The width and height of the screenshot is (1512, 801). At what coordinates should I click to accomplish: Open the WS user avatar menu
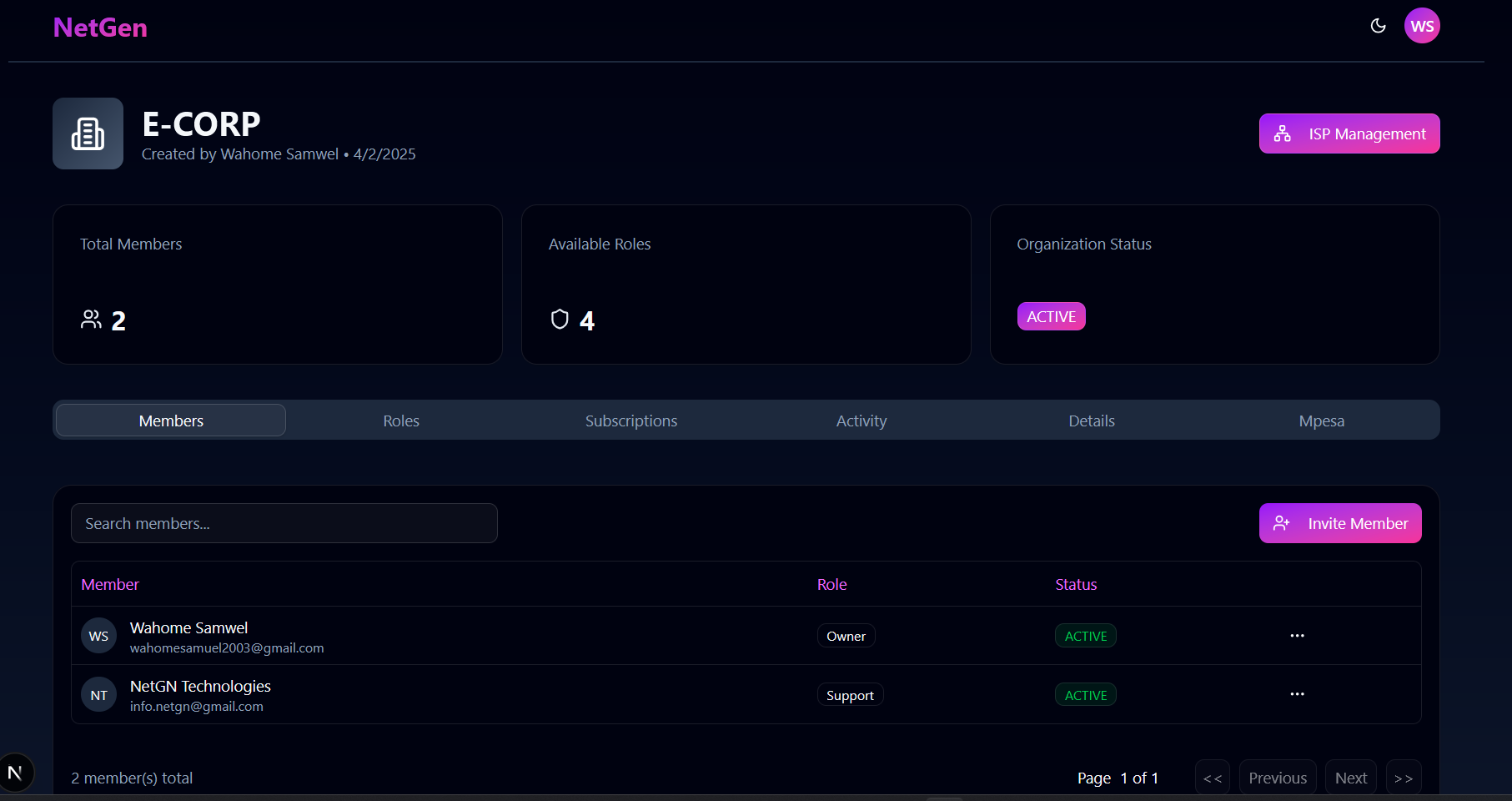1422,26
